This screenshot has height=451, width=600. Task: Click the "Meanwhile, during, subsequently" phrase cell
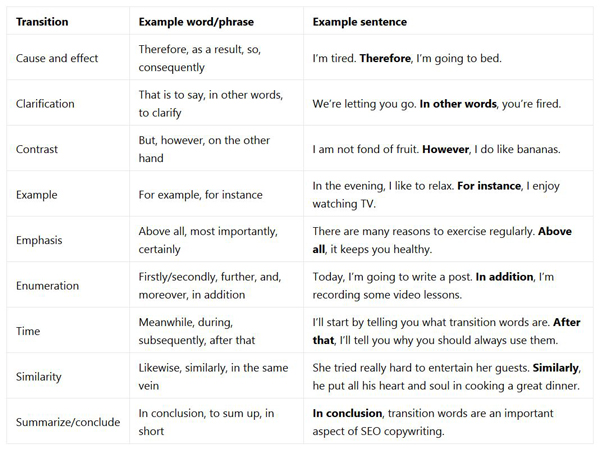coord(195,331)
